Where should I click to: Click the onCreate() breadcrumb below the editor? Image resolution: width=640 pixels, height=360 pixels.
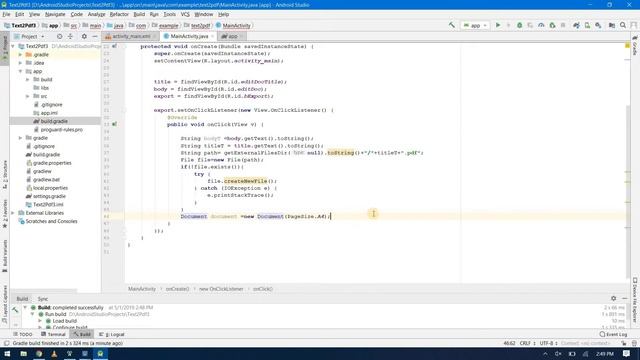[x=178, y=289]
